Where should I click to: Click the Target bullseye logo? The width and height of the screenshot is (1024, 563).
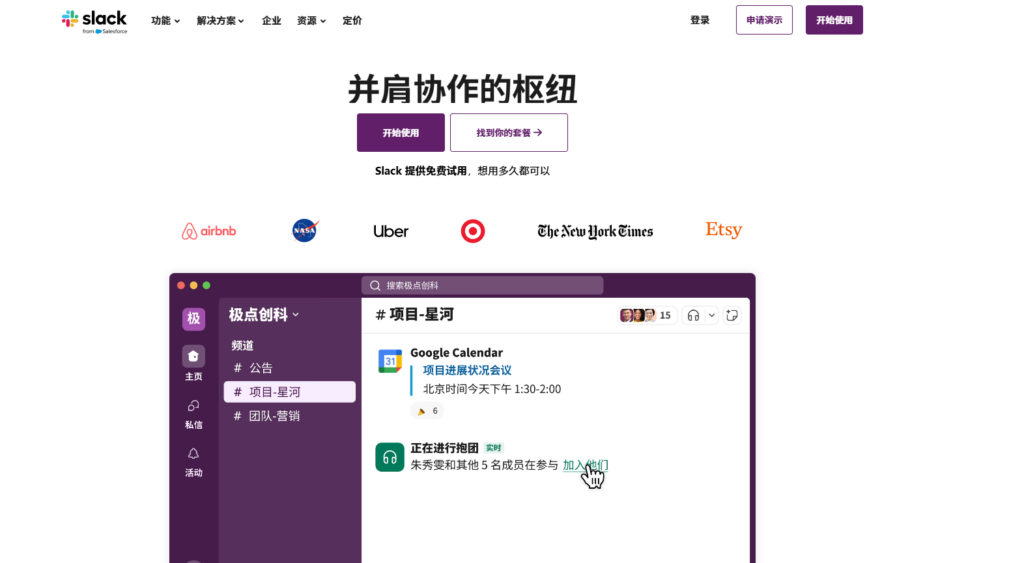pos(473,231)
